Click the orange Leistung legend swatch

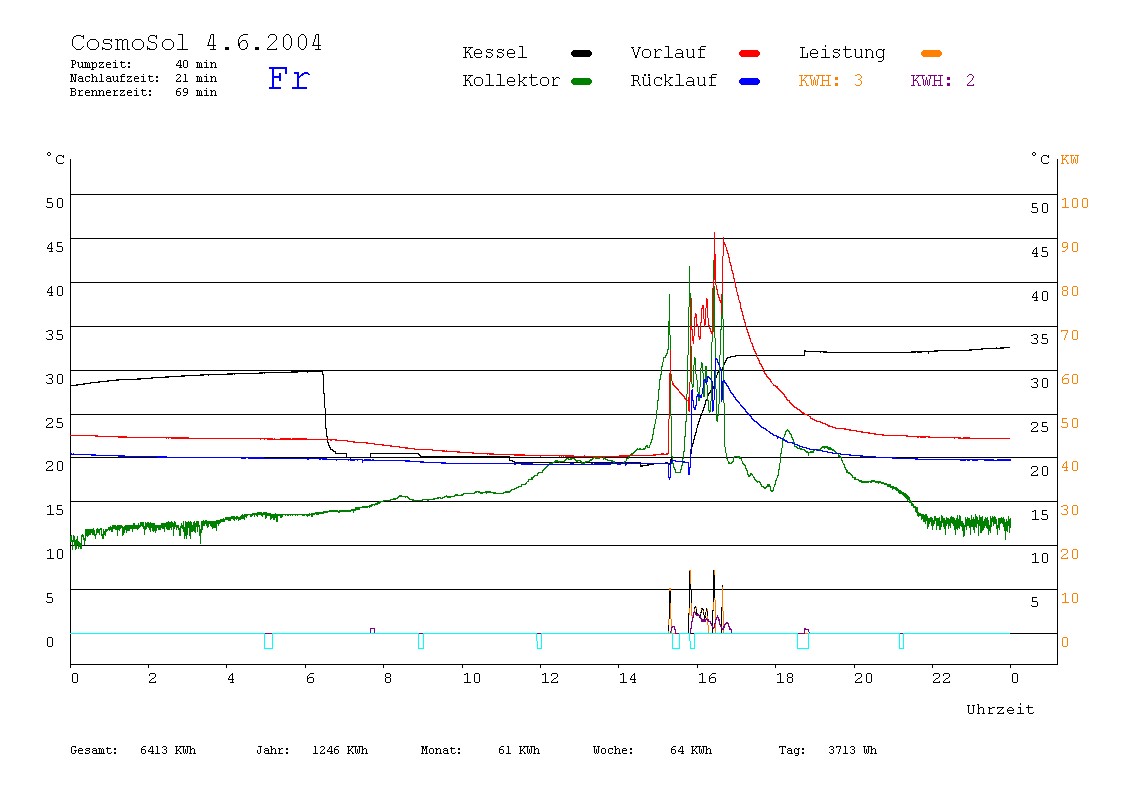[x=931, y=53]
